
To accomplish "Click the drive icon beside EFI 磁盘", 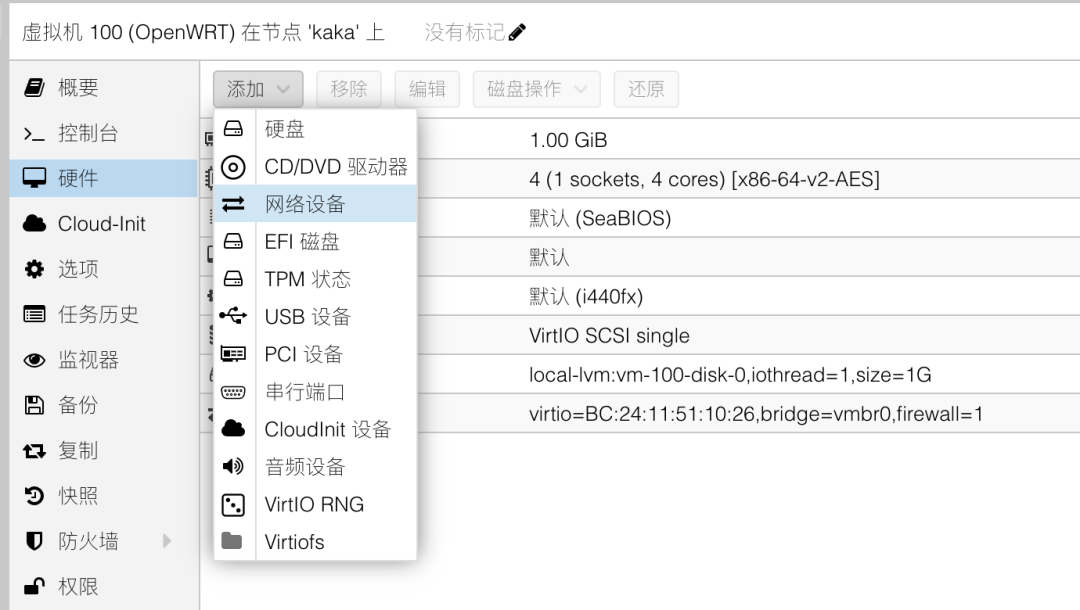I will click(233, 242).
